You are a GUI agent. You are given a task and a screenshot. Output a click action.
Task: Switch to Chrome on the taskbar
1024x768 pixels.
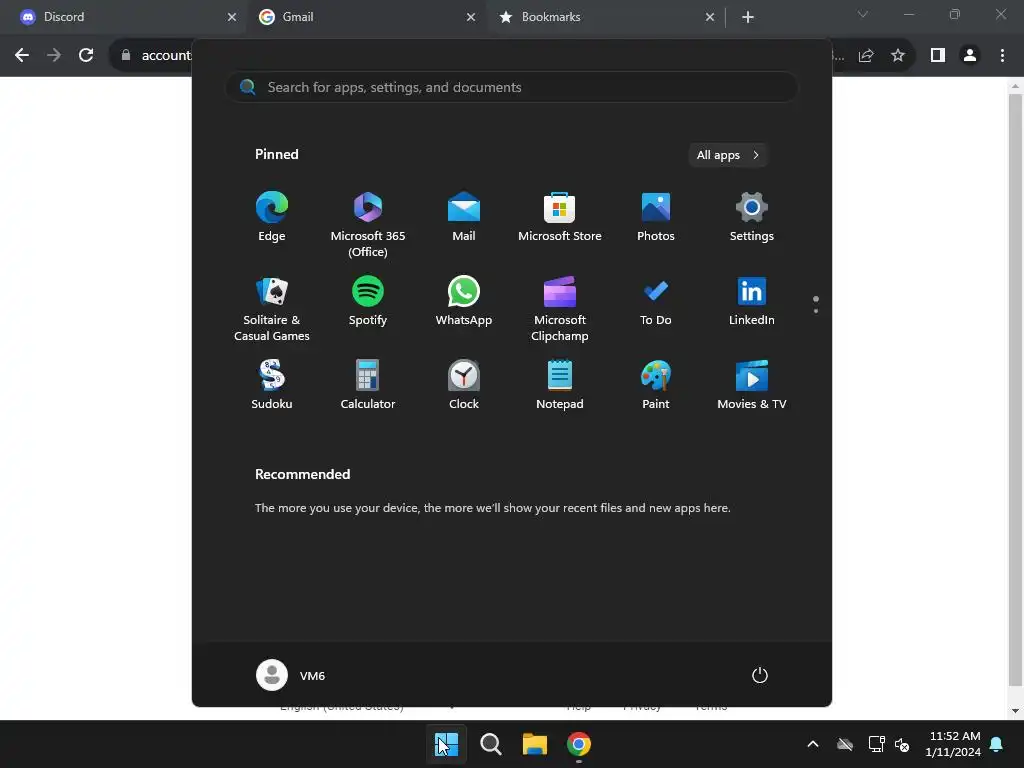(579, 744)
